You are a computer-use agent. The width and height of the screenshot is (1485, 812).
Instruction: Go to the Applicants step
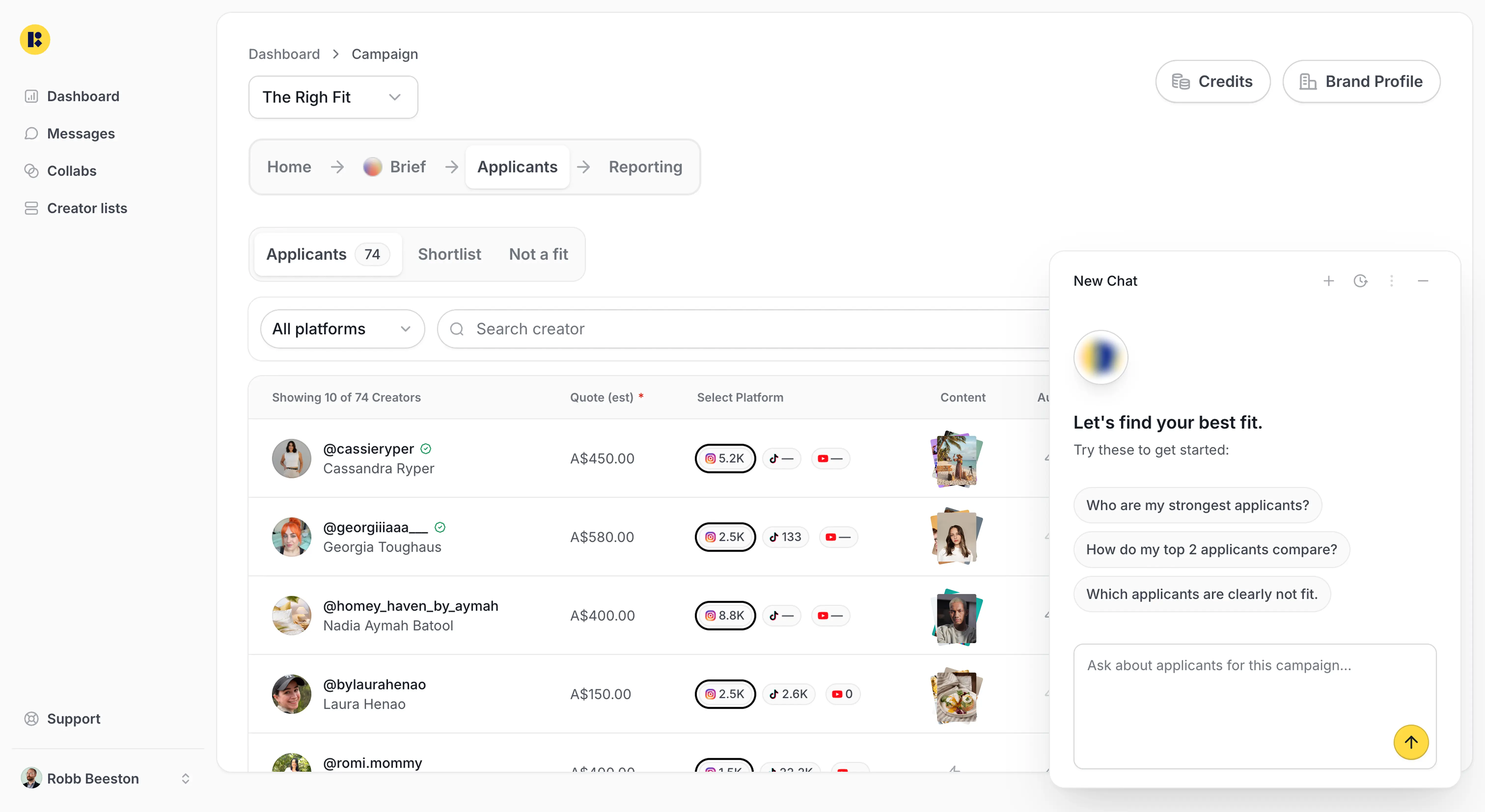point(517,167)
